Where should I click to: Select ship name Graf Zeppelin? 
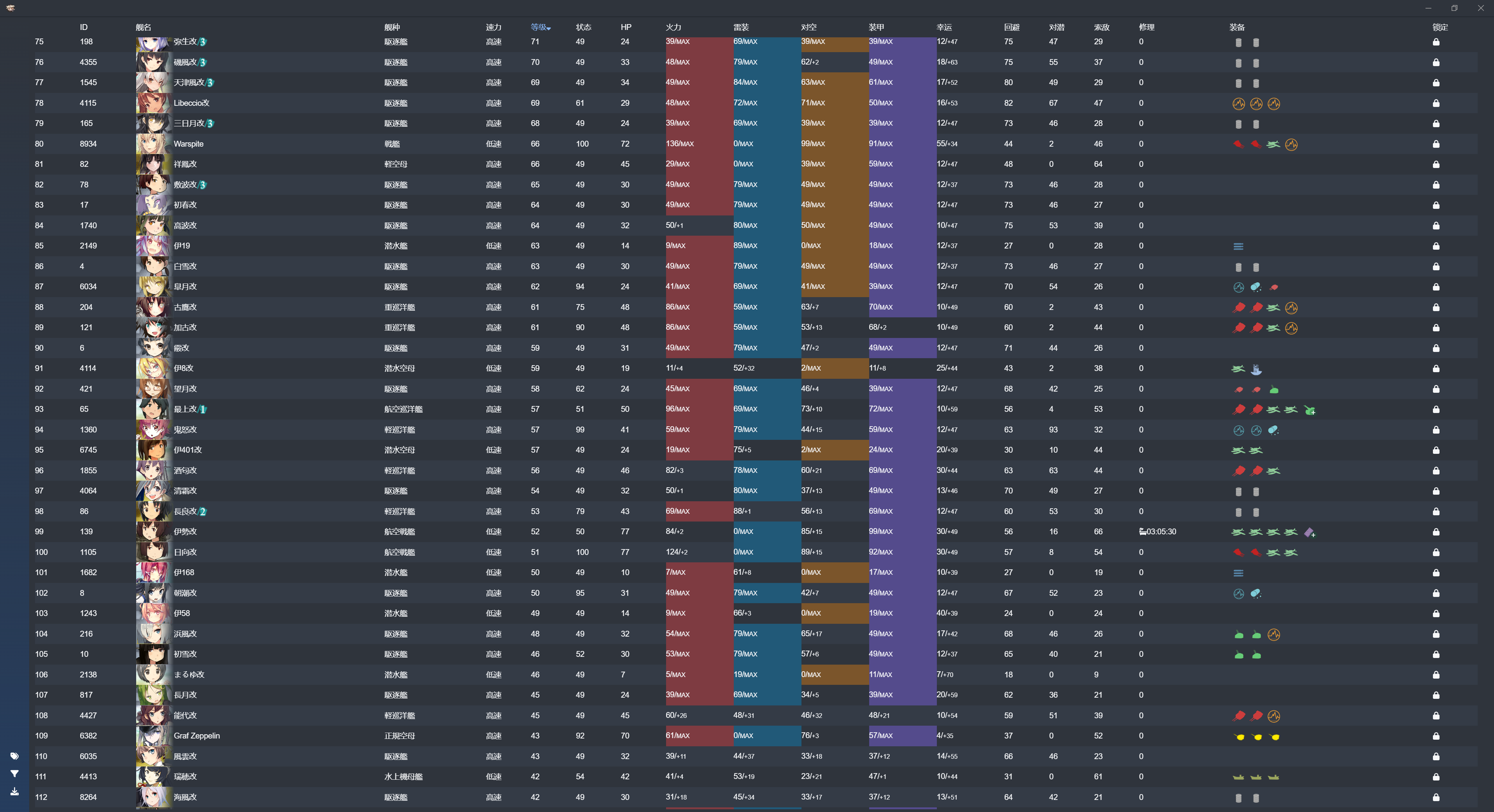point(196,736)
